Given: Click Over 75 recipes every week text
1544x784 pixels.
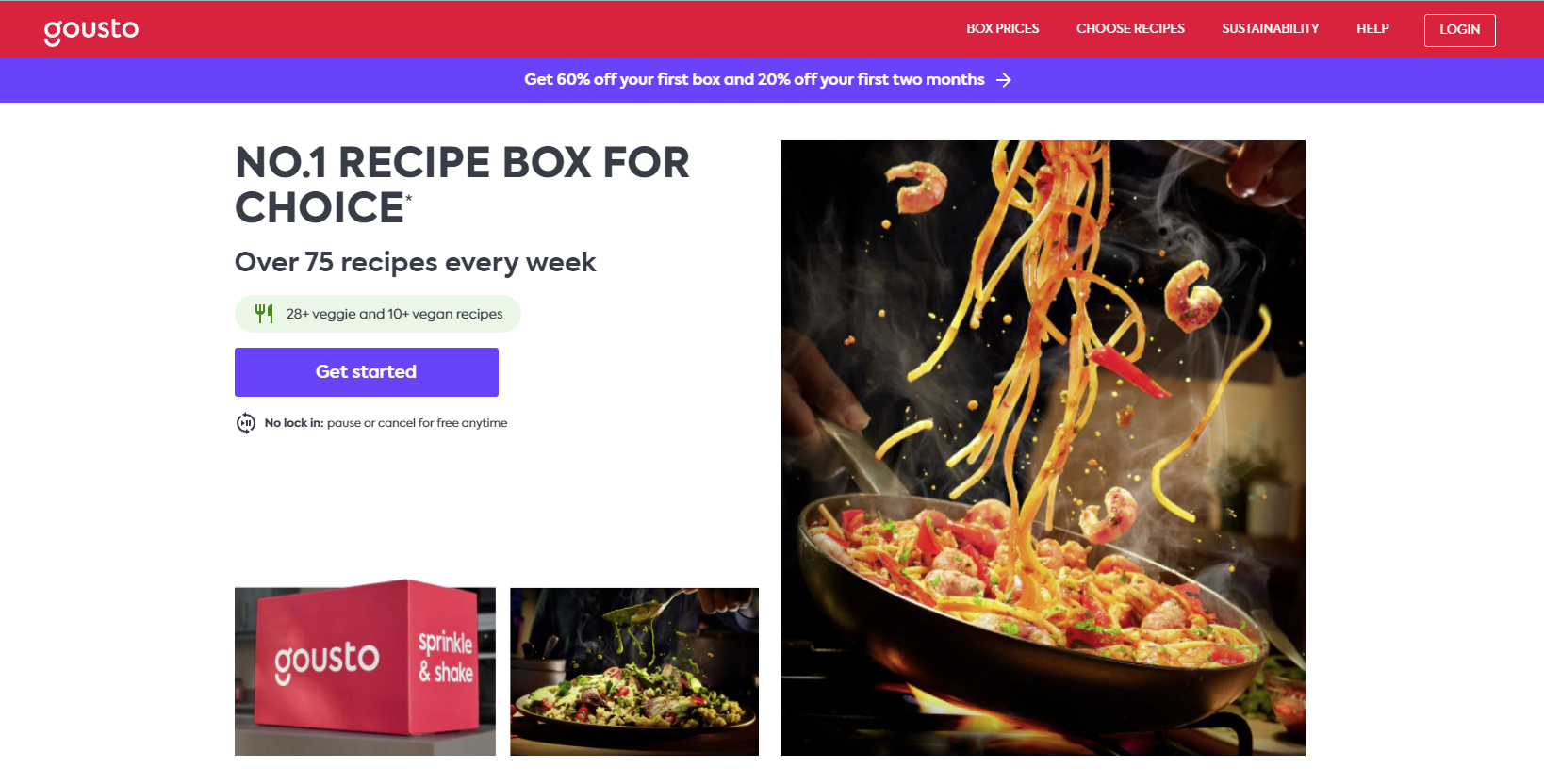Looking at the screenshot, I should pos(416,262).
